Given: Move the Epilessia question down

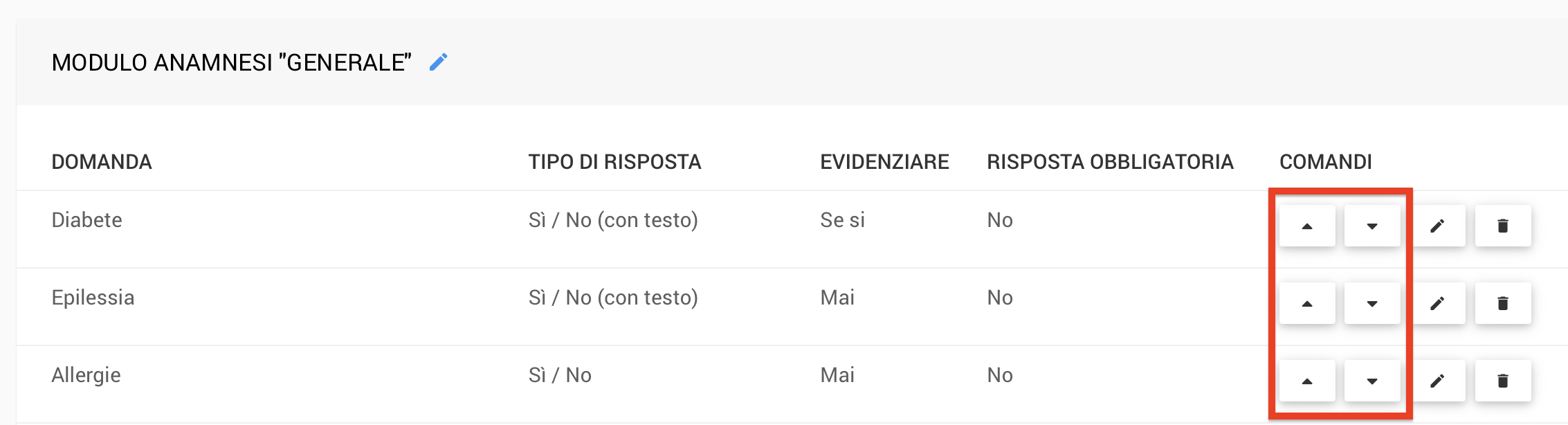Looking at the screenshot, I should coord(1372,303).
